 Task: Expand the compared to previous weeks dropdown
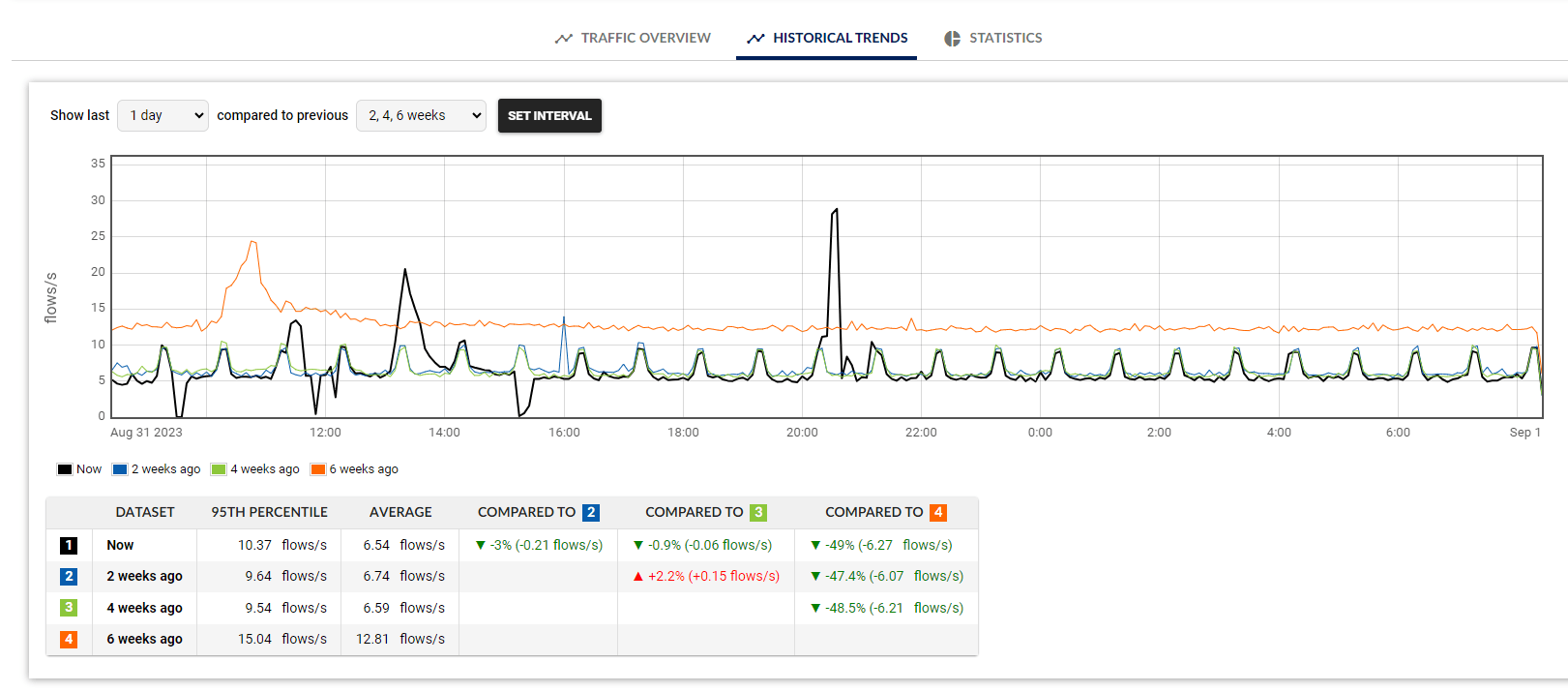point(421,116)
